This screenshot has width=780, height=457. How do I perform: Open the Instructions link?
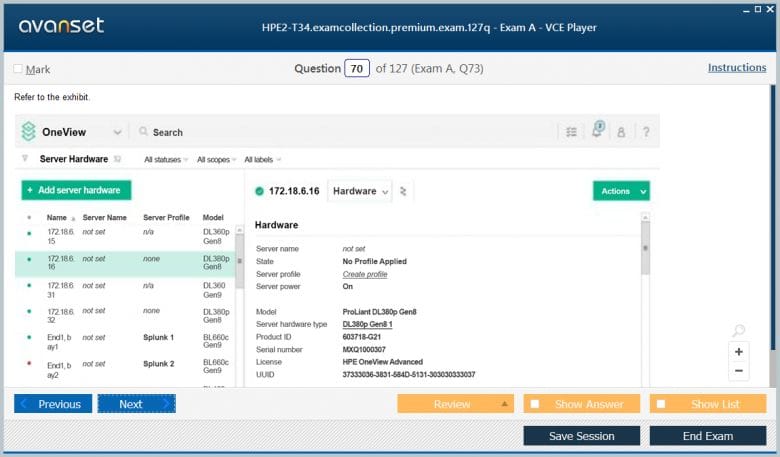pos(736,68)
